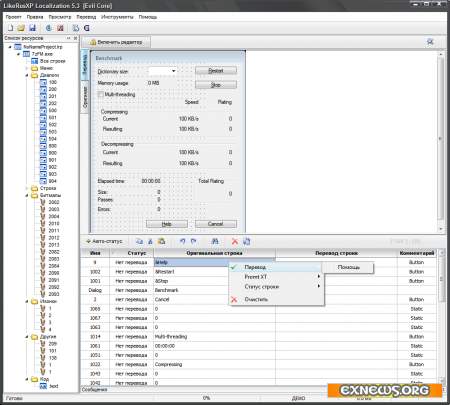Open the Promt XT submenu
The width and height of the screenshot is (450, 405).
(276, 277)
